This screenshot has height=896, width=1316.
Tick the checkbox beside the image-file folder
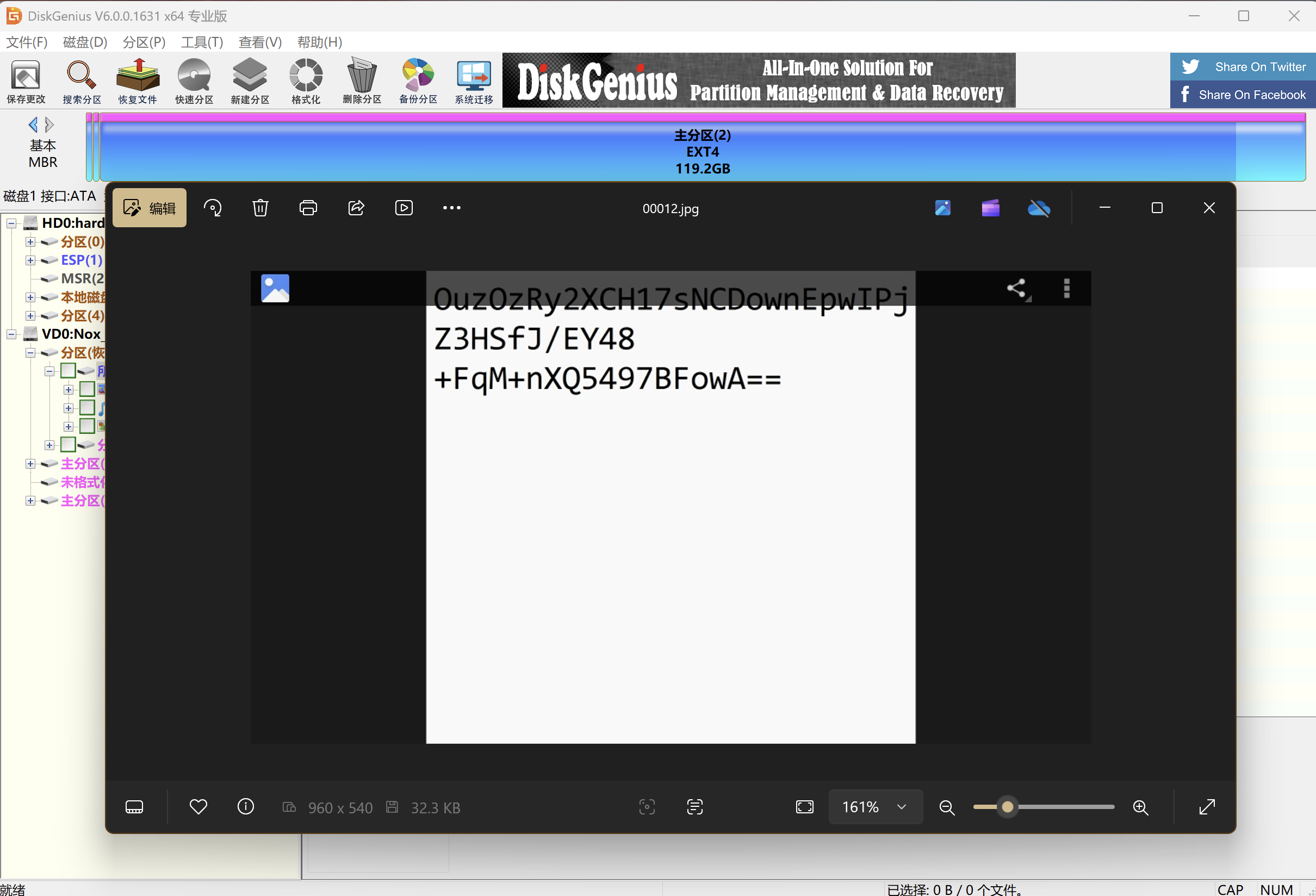click(x=86, y=426)
